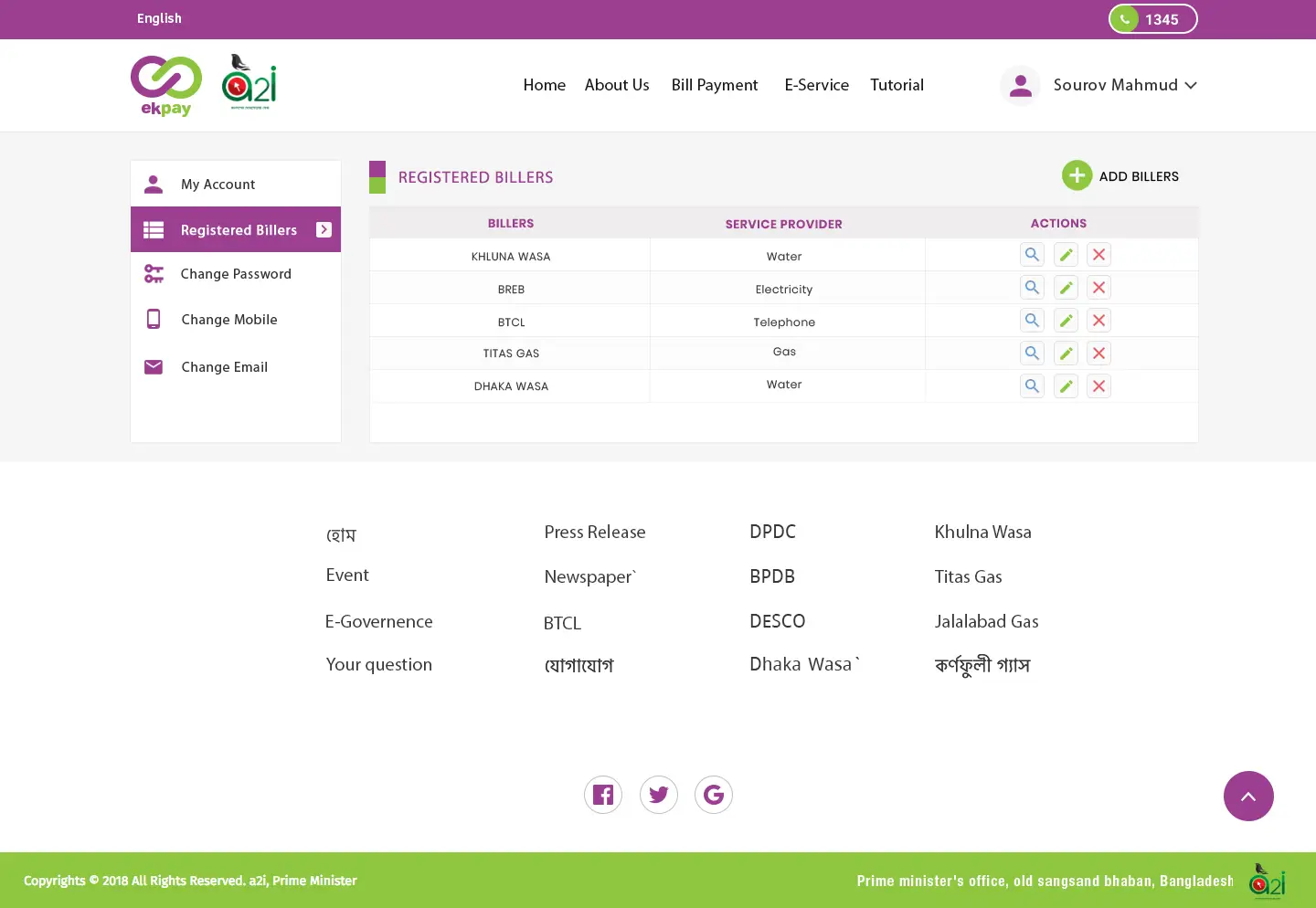Switch language via English link
This screenshot has width=1316, height=908.
pyautogui.click(x=159, y=18)
